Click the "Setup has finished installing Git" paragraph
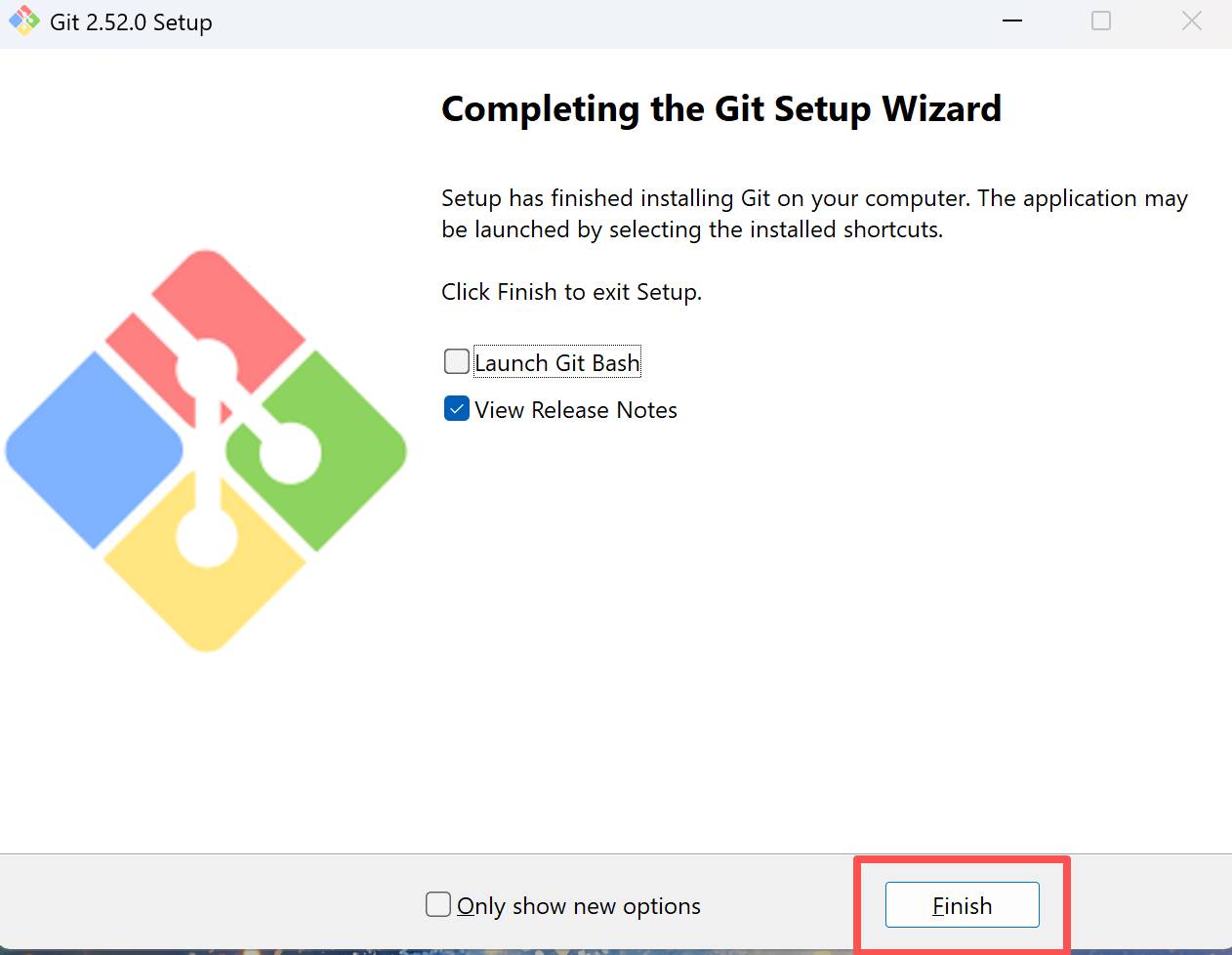The height and width of the screenshot is (955, 1232). [814, 214]
